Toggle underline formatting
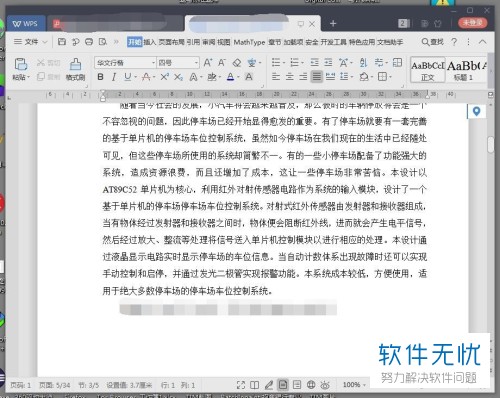This screenshot has width=500, height=398. (x=127, y=77)
